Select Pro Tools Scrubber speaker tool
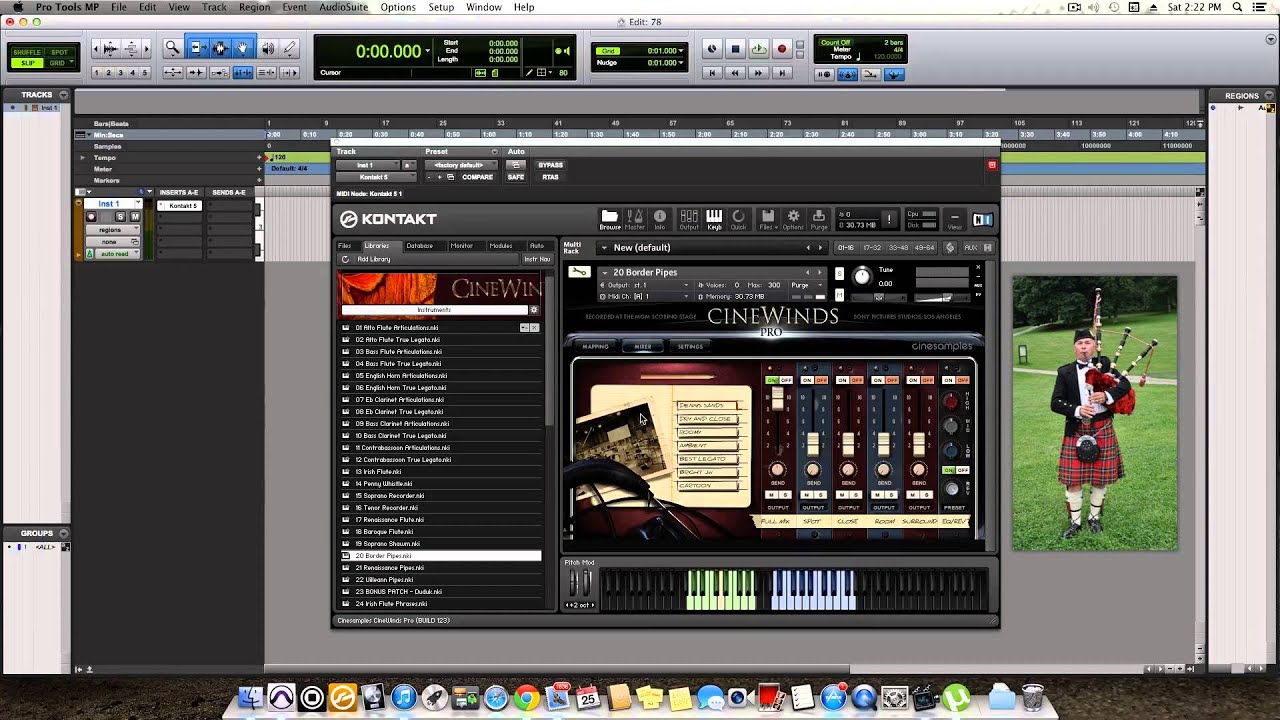The width and height of the screenshot is (1280, 720). coord(267,48)
